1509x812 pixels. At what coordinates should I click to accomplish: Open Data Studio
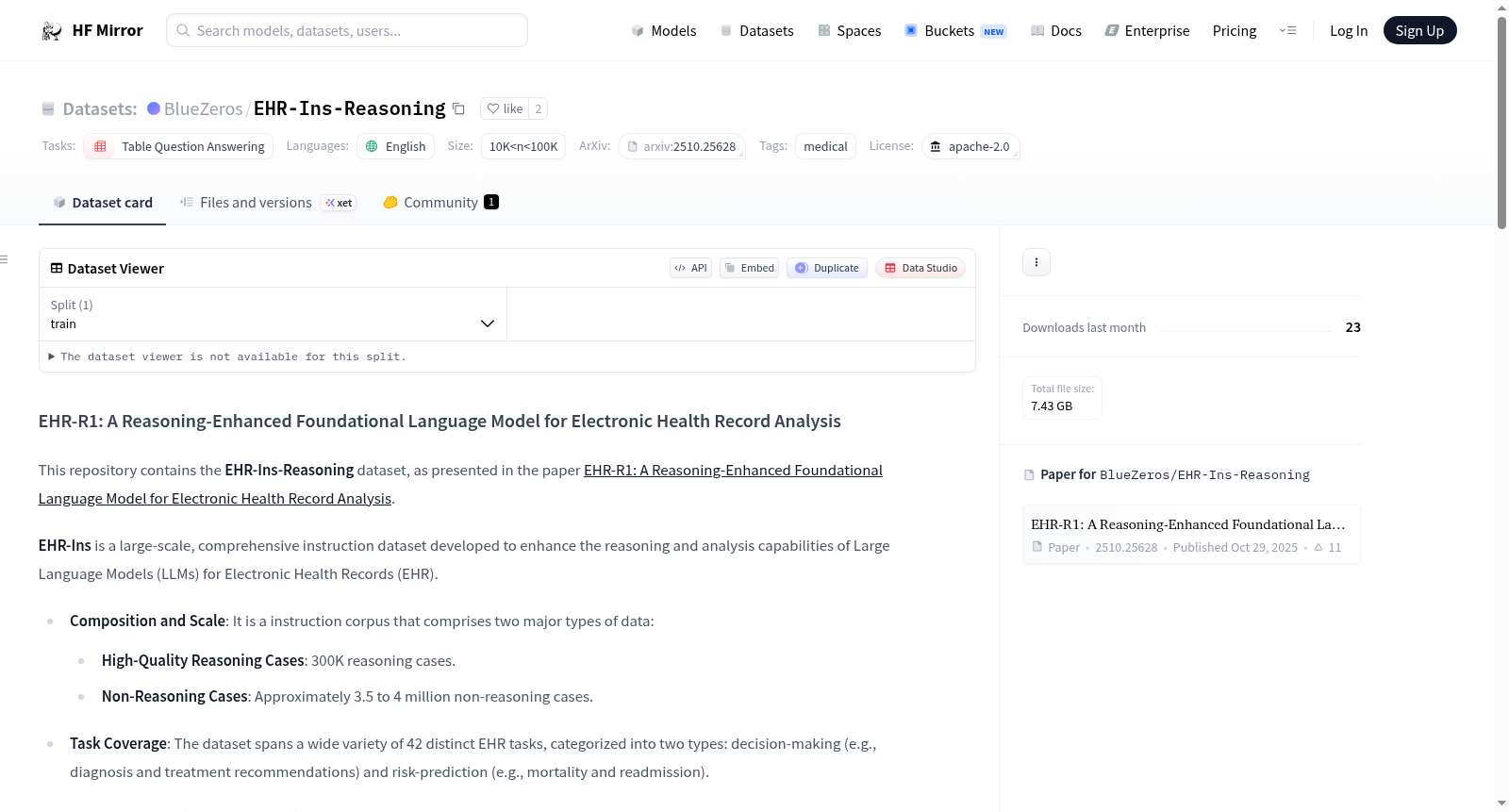(920, 268)
